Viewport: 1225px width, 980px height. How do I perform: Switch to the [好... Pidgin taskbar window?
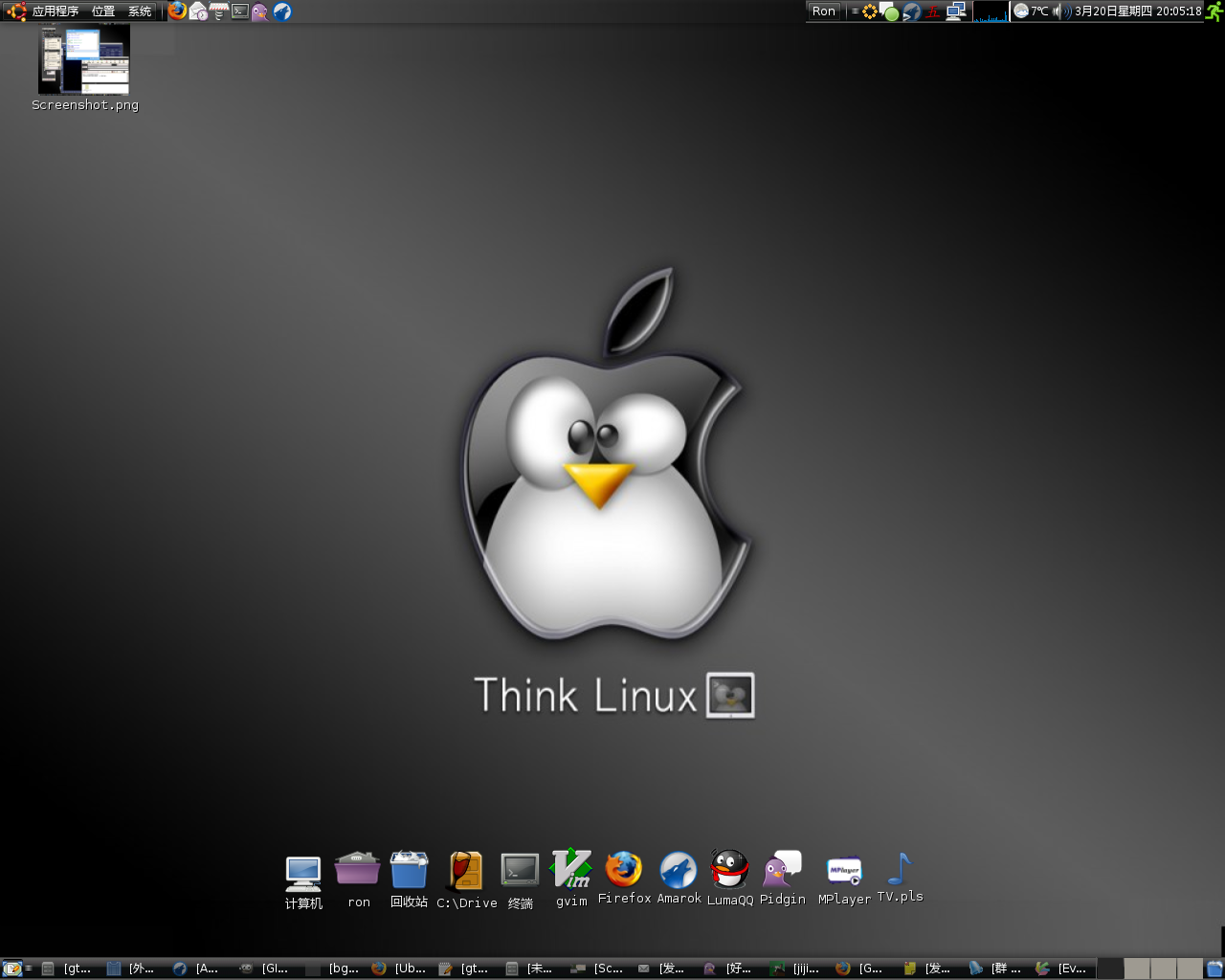(730, 969)
